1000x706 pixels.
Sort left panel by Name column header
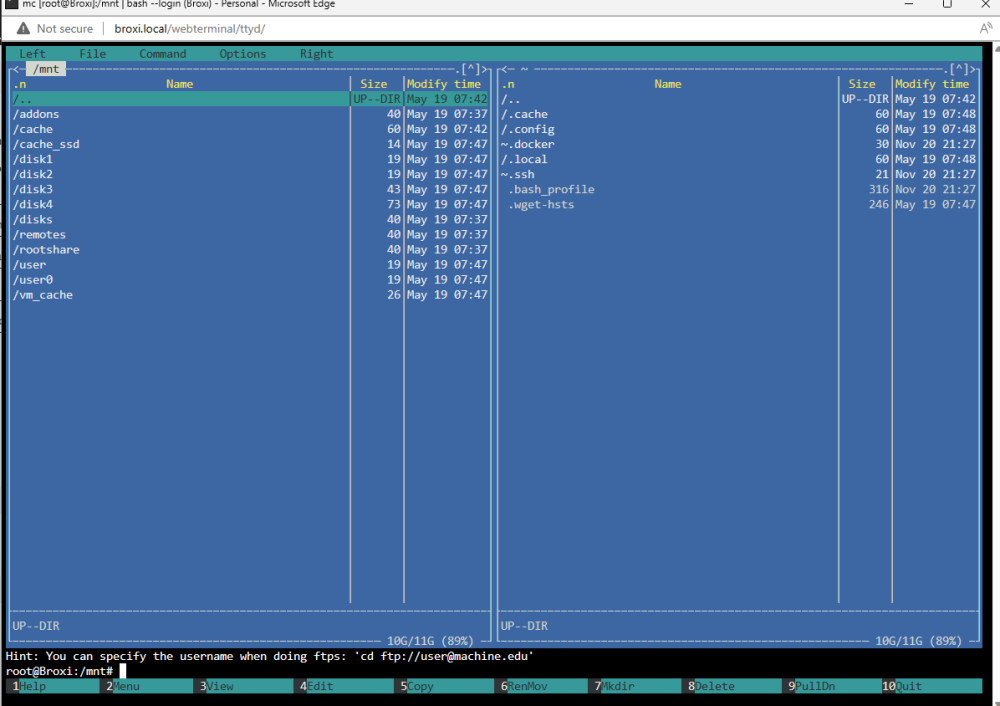[x=180, y=84]
